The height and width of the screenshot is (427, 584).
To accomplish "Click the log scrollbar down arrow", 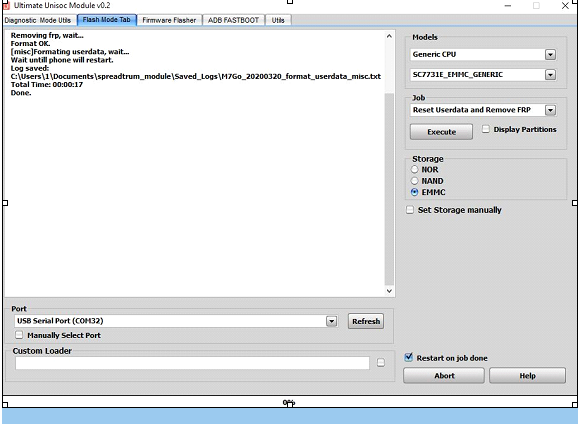I will coord(389,291).
